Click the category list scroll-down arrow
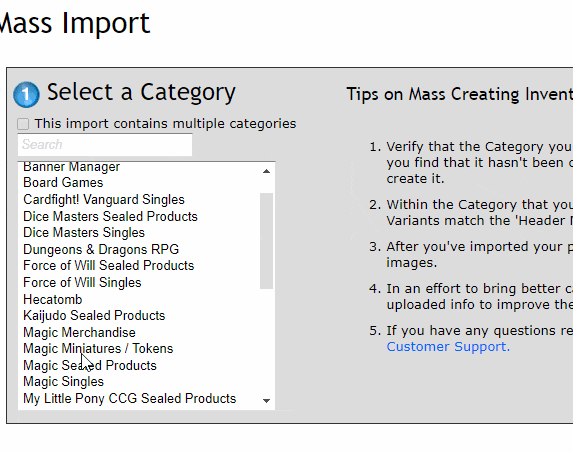This screenshot has width=573, height=452. (x=266, y=401)
